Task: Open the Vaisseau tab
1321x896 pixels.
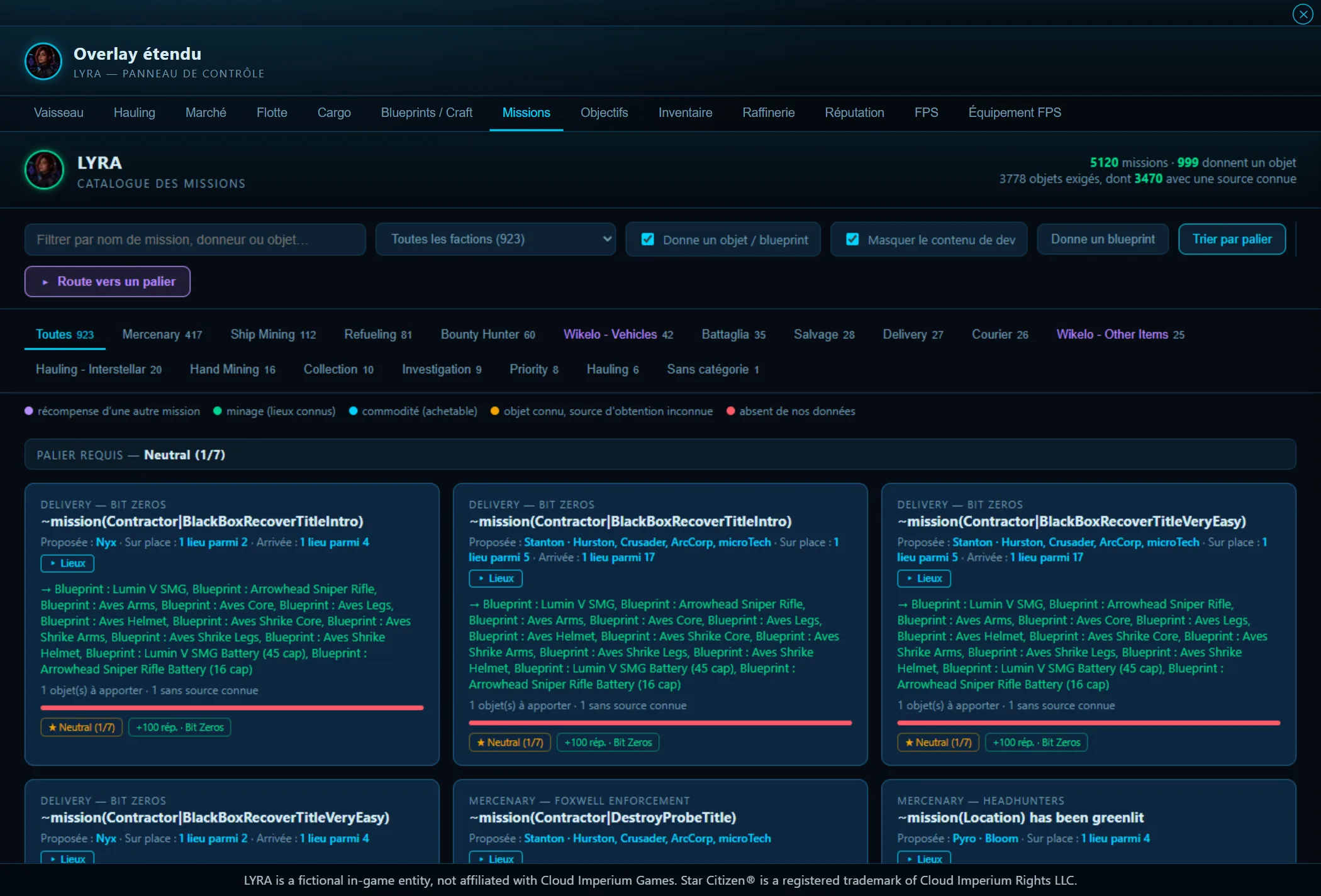Action: click(59, 113)
